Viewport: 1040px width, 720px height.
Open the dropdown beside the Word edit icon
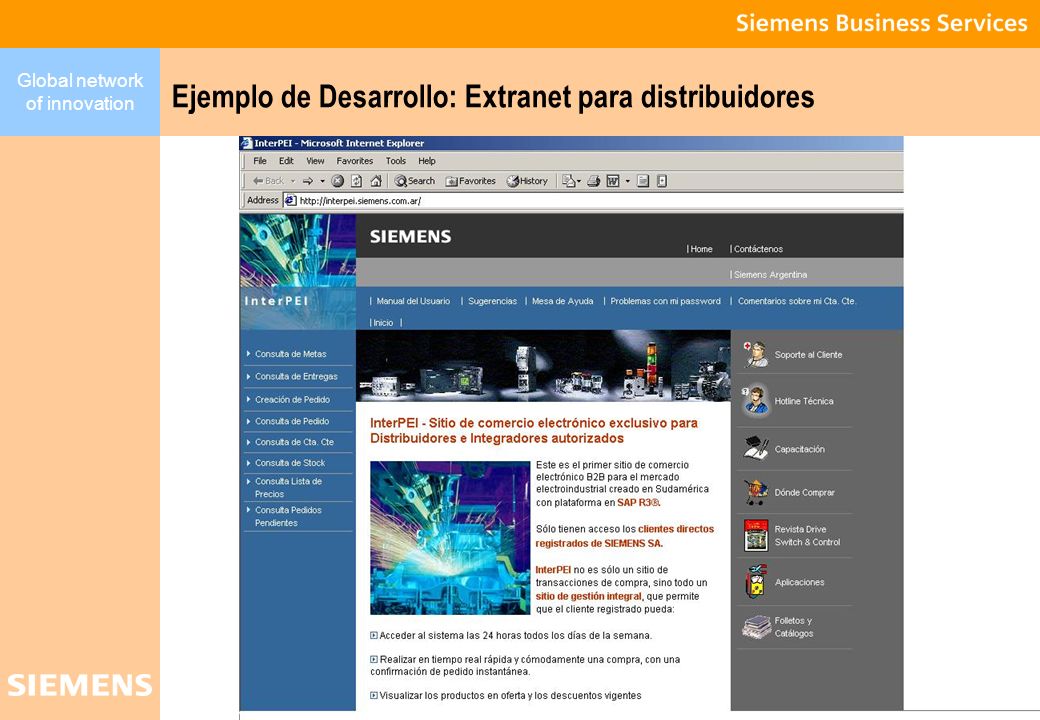coord(627,181)
